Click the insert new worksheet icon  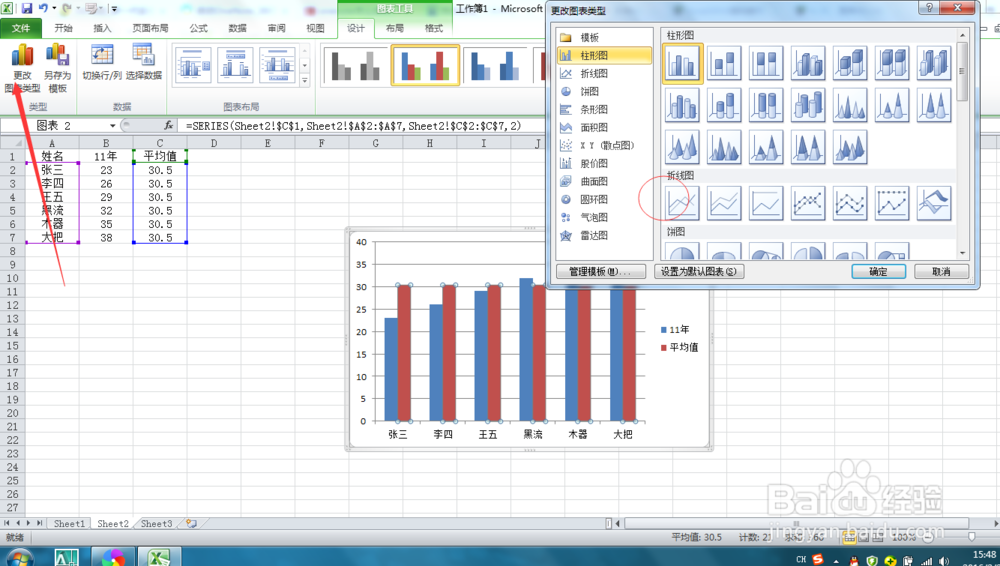tap(191, 523)
